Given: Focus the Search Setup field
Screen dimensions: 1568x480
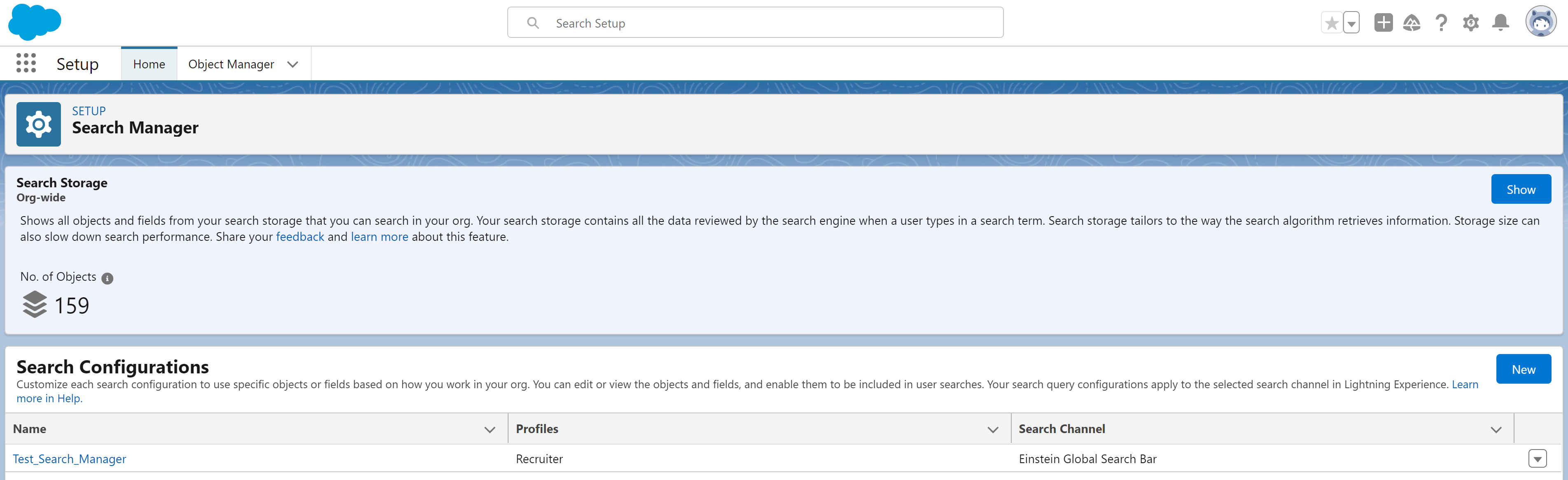Looking at the screenshot, I should [755, 23].
